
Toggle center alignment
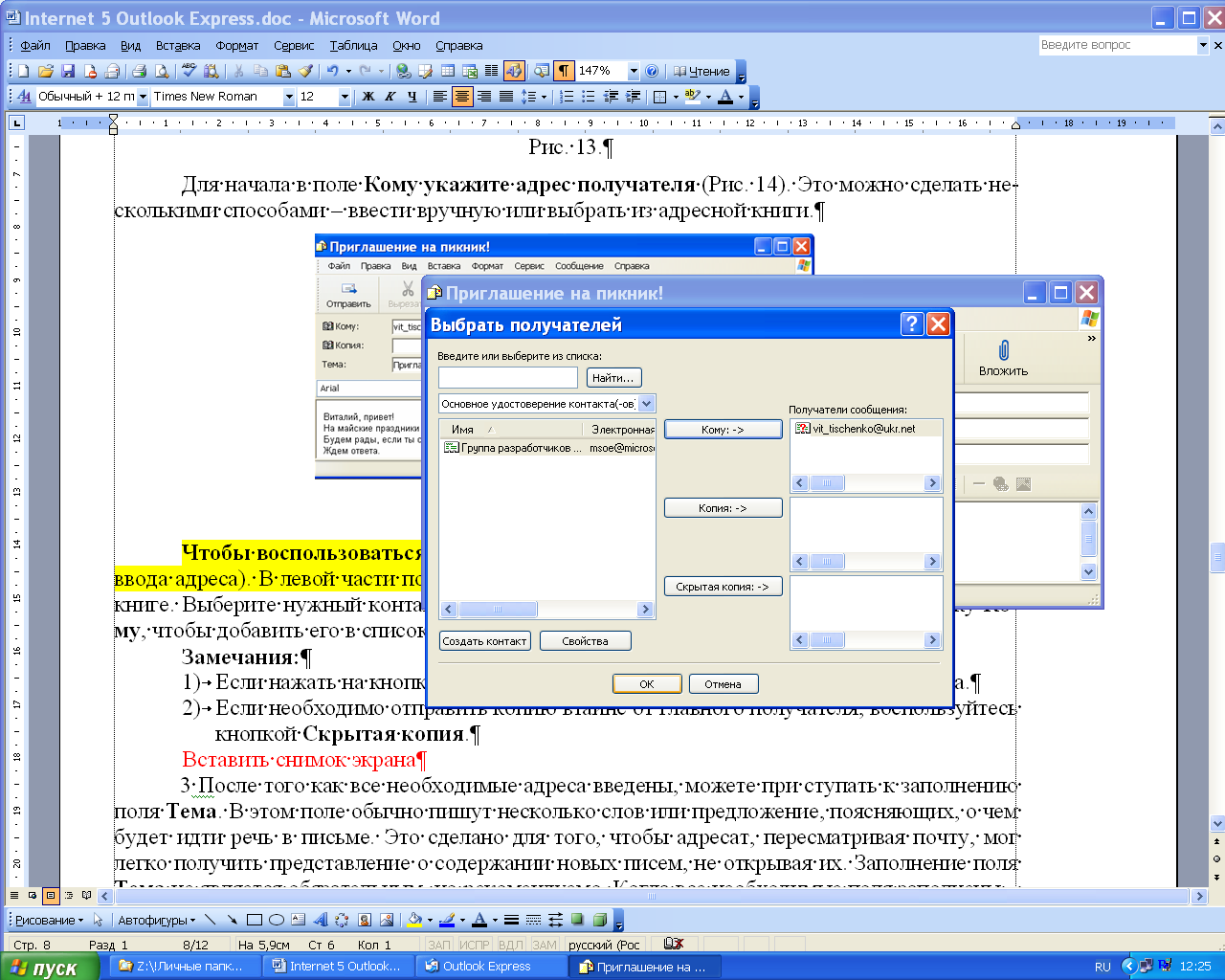point(462,97)
